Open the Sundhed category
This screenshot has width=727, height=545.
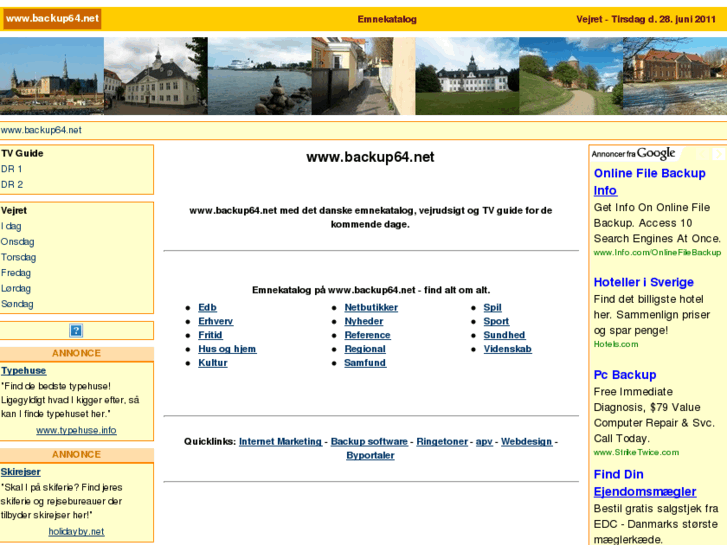504,335
